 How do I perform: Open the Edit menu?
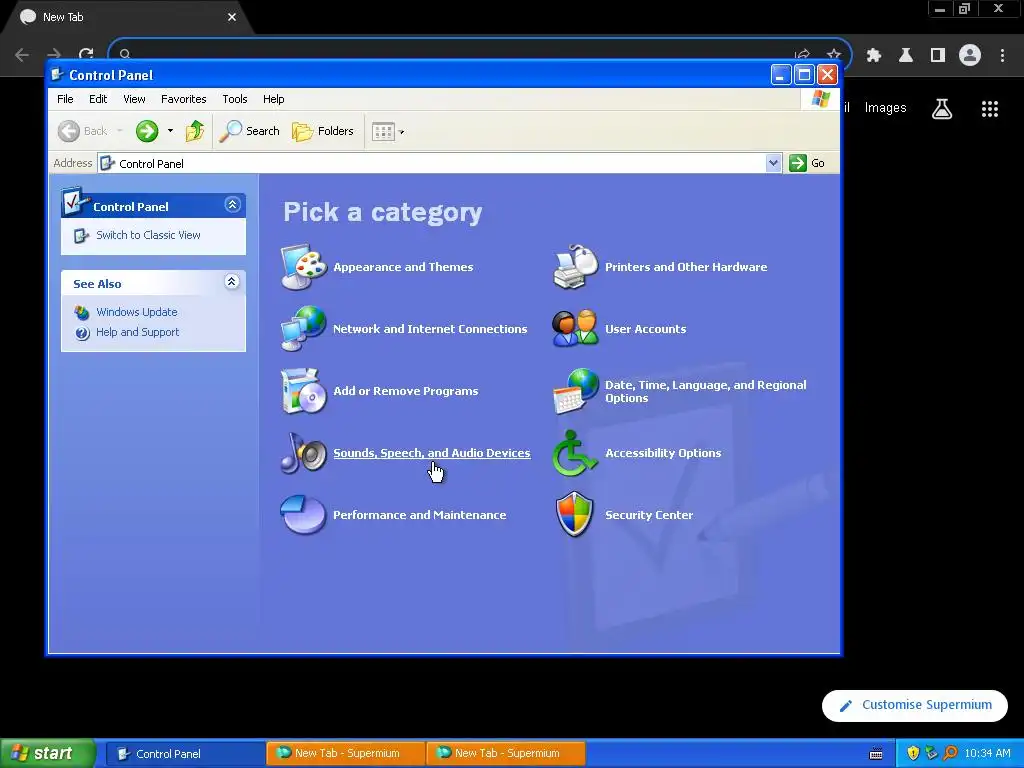pyautogui.click(x=98, y=99)
